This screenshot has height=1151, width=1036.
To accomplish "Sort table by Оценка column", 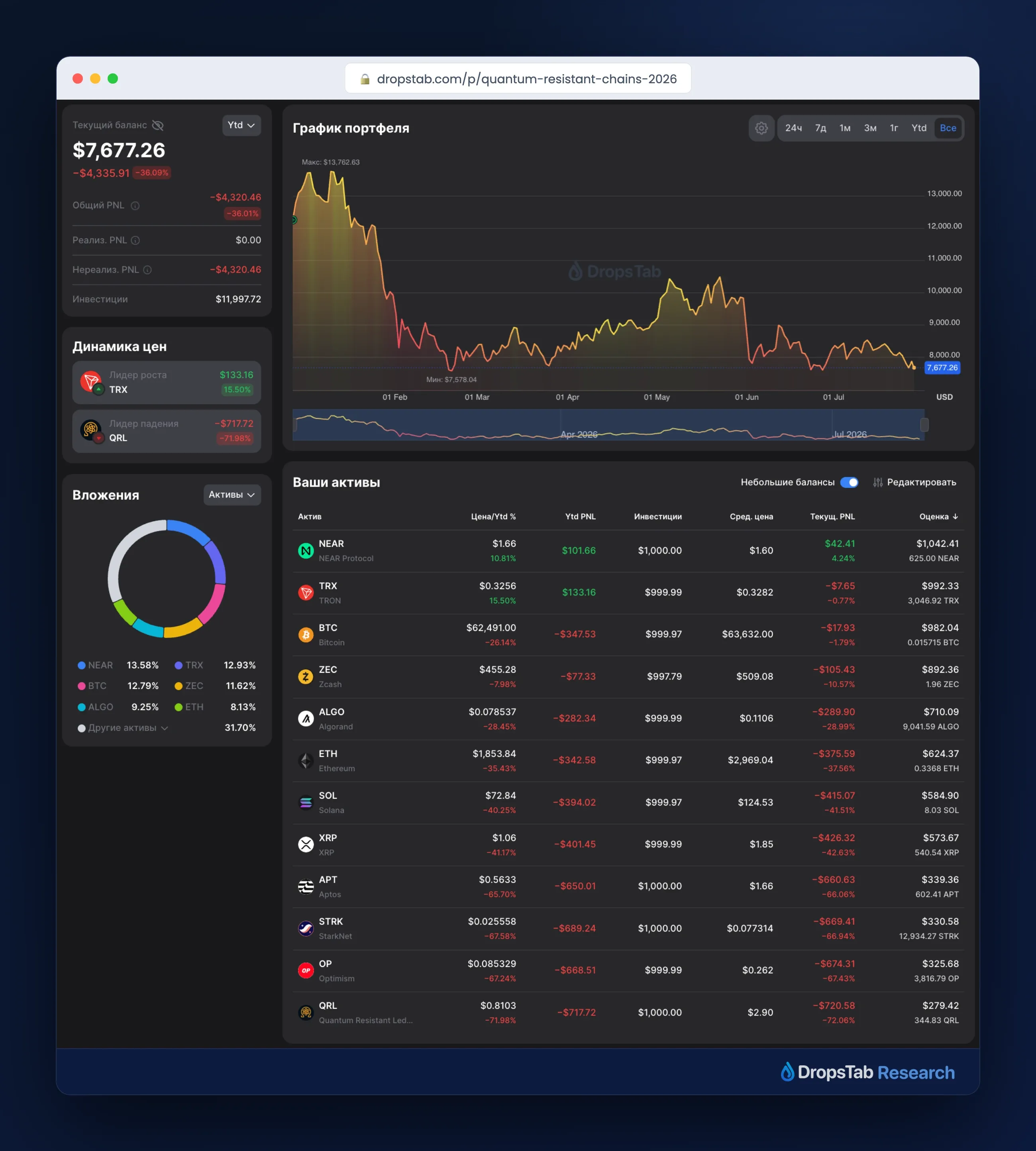I will (939, 517).
